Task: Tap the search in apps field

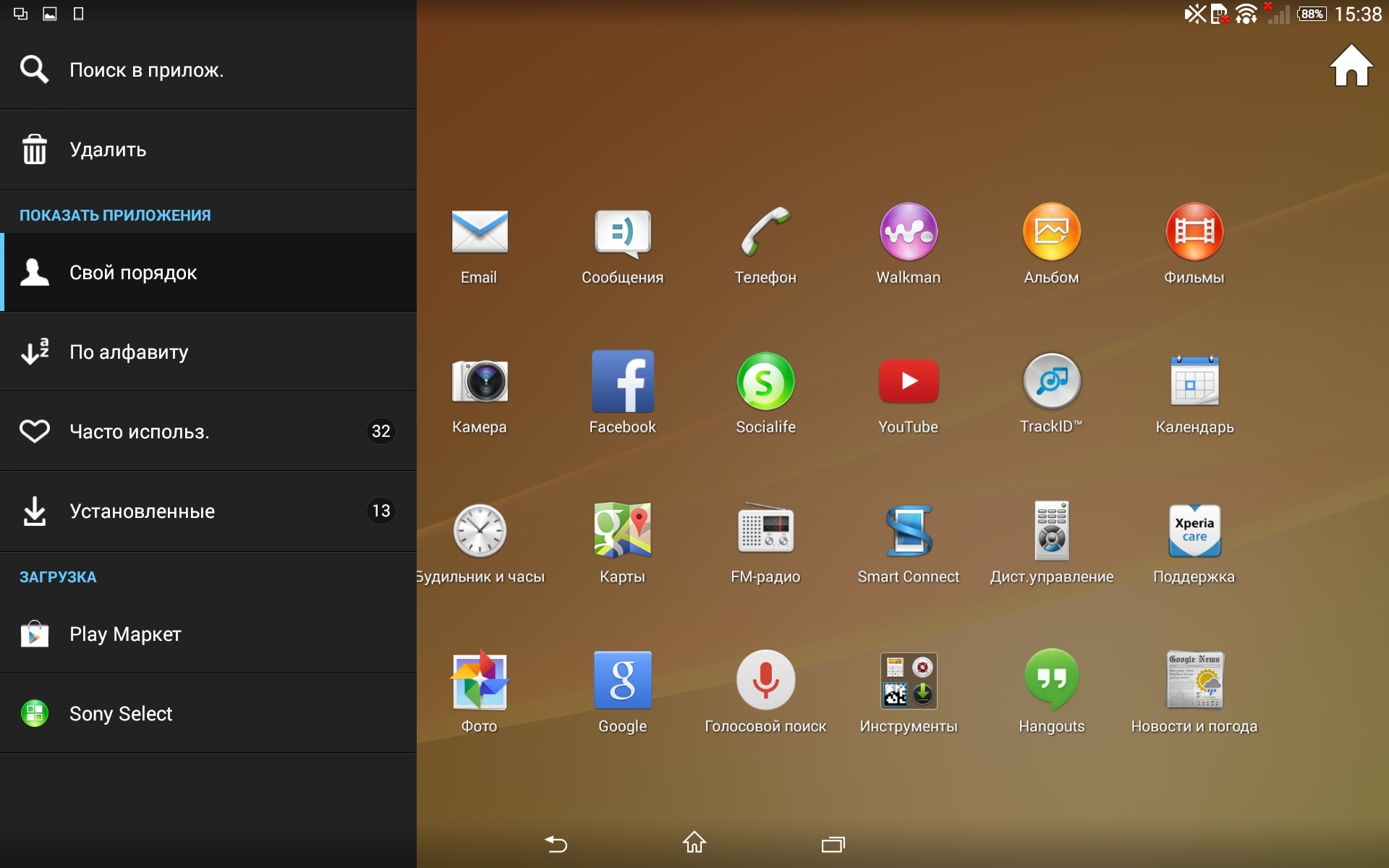Action: (x=208, y=70)
